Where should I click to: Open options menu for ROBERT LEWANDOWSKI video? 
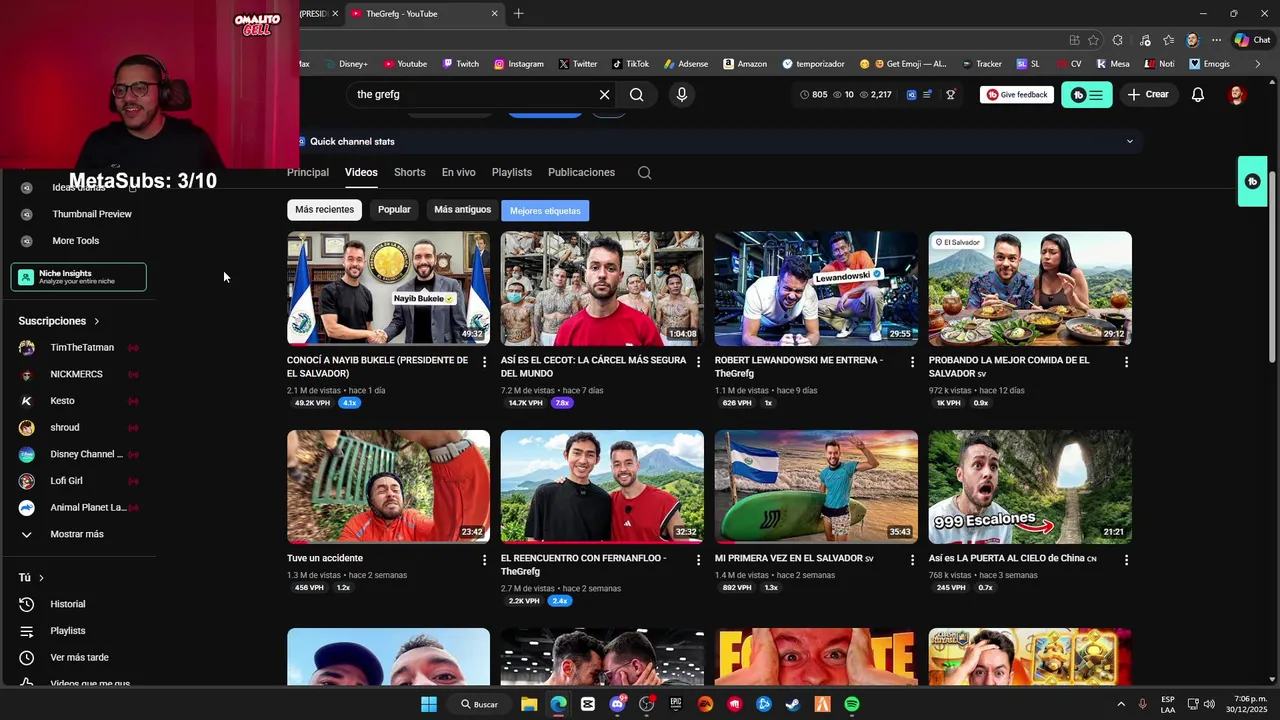point(912,362)
